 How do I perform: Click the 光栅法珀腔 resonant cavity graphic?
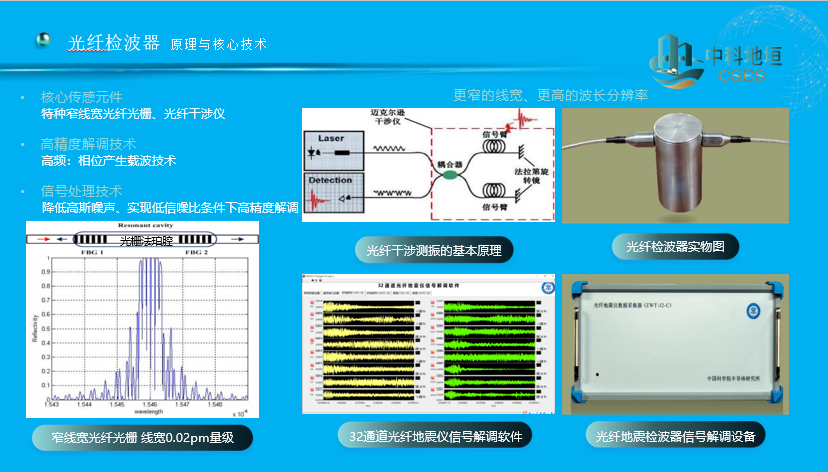tap(146, 240)
